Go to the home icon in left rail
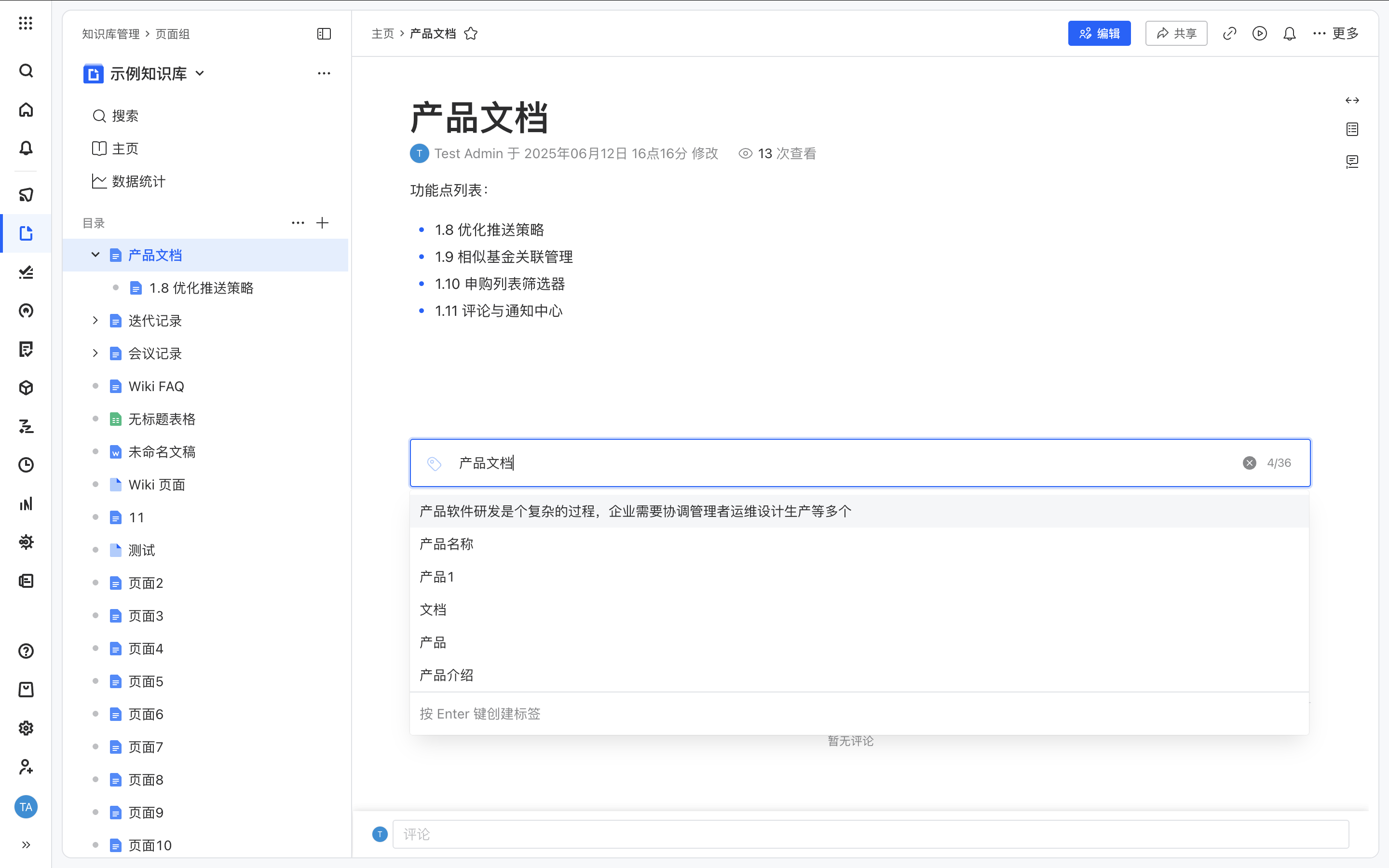Image resolution: width=1389 pixels, height=868 pixels. pos(26,109)
